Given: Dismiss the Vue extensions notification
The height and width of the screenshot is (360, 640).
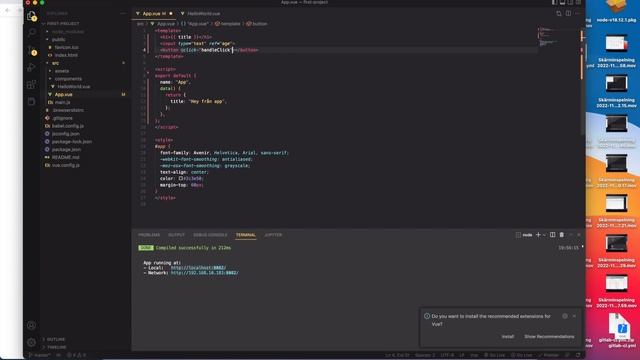Looking at the screenshot, I should tap(574, 316).
